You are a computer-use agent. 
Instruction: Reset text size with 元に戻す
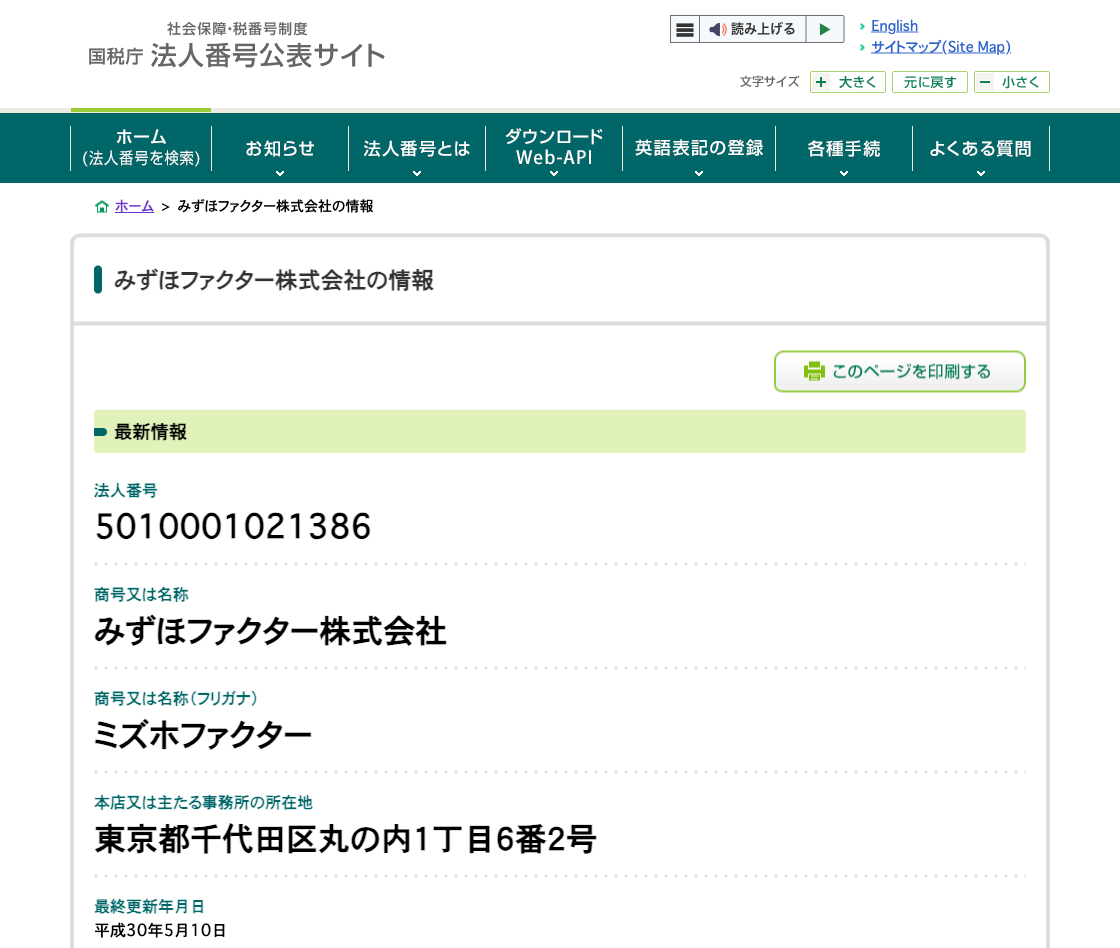[929, 82]
